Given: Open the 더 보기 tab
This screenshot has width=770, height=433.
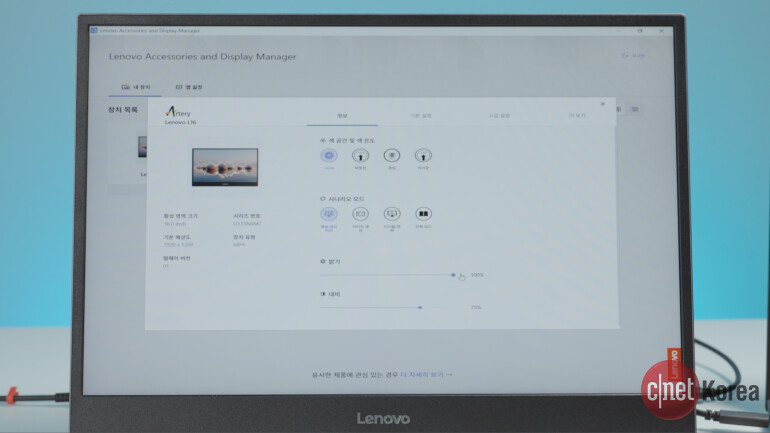Looking at the screenshot, I should 577,116.
